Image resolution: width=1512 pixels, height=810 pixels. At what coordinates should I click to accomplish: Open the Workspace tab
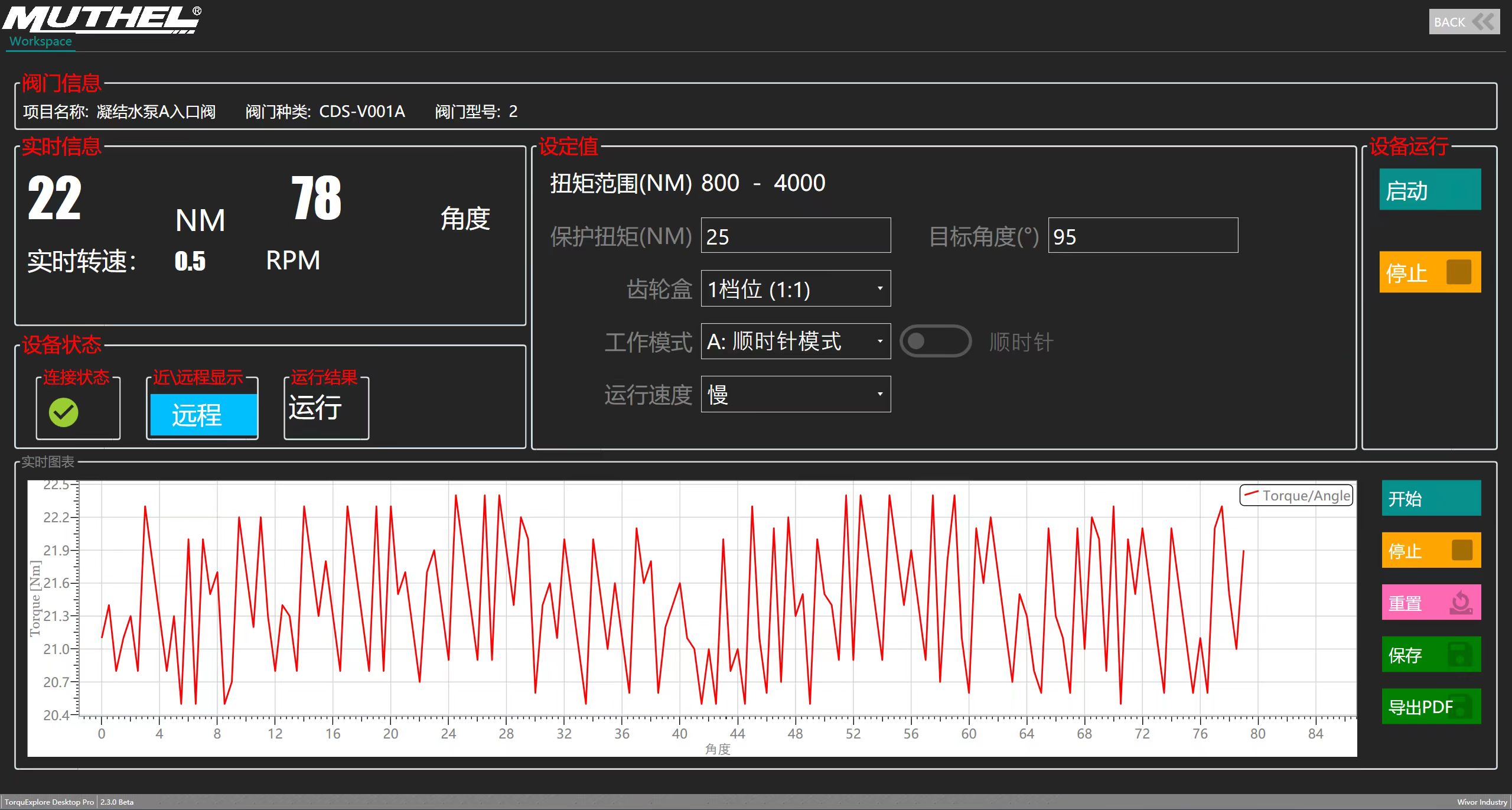[41, 41]
